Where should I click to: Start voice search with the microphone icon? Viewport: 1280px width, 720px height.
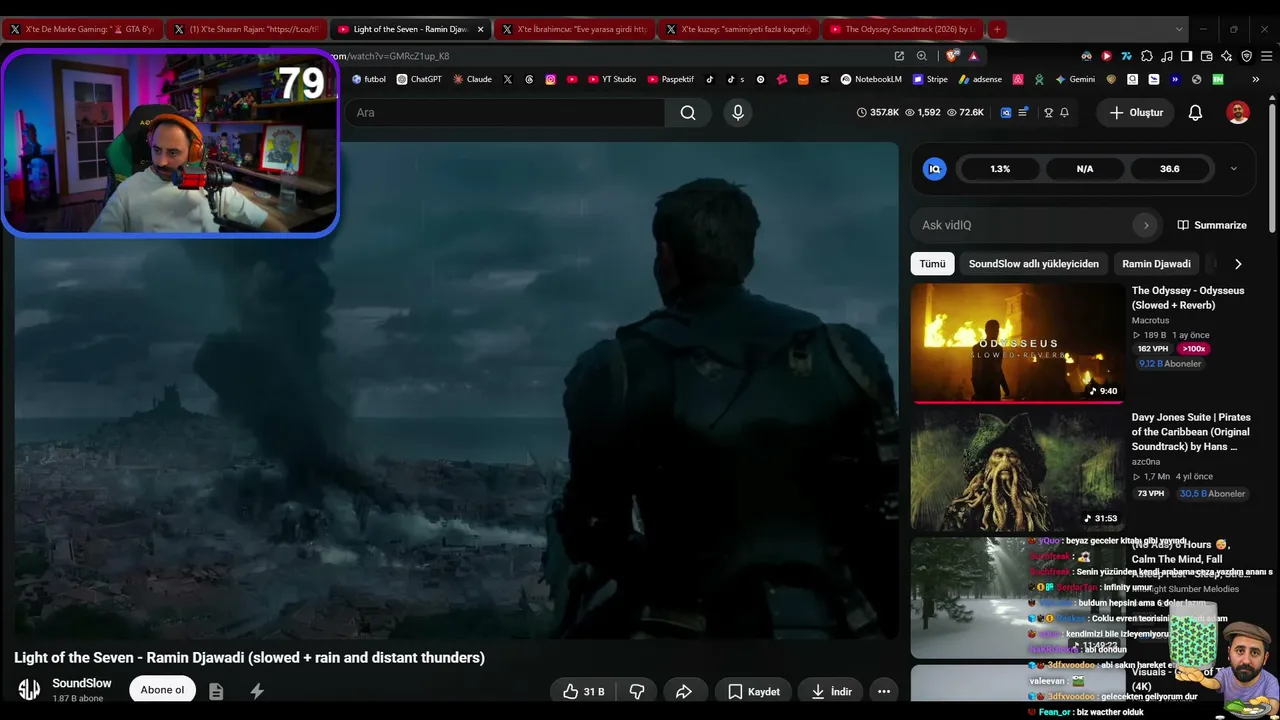click(738, 113)
